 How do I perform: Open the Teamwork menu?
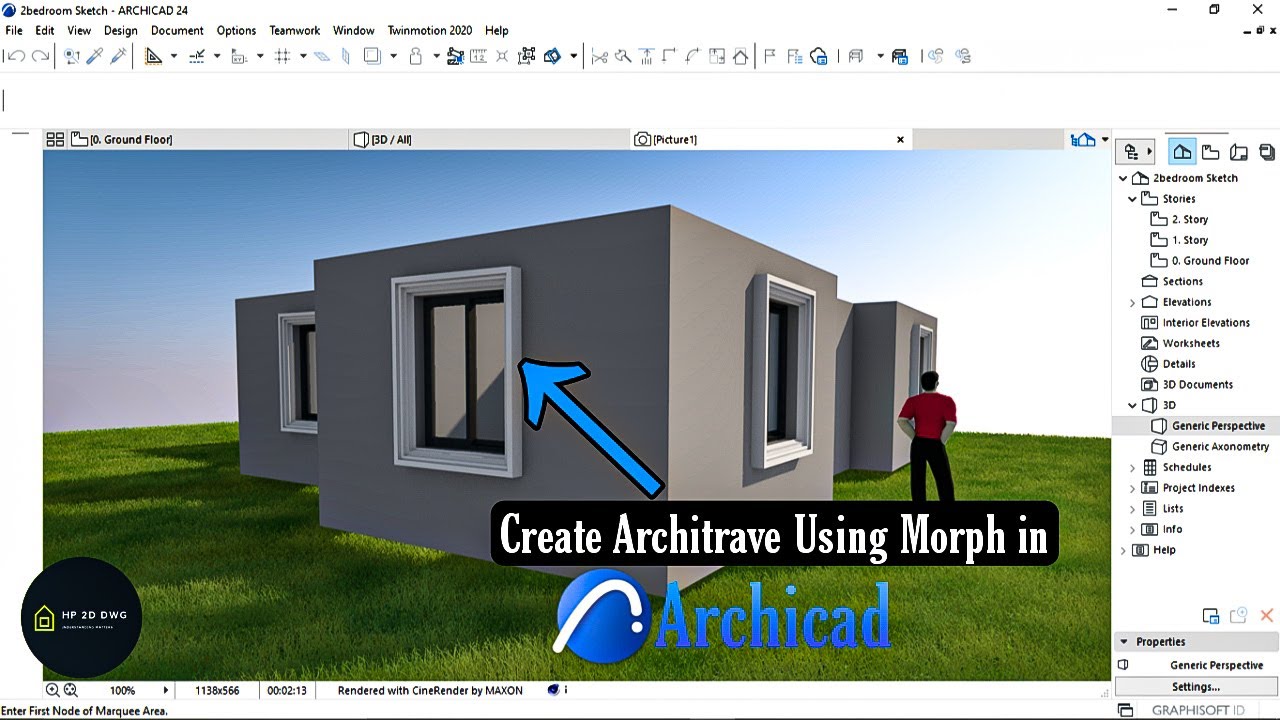(x=295, y=30)
